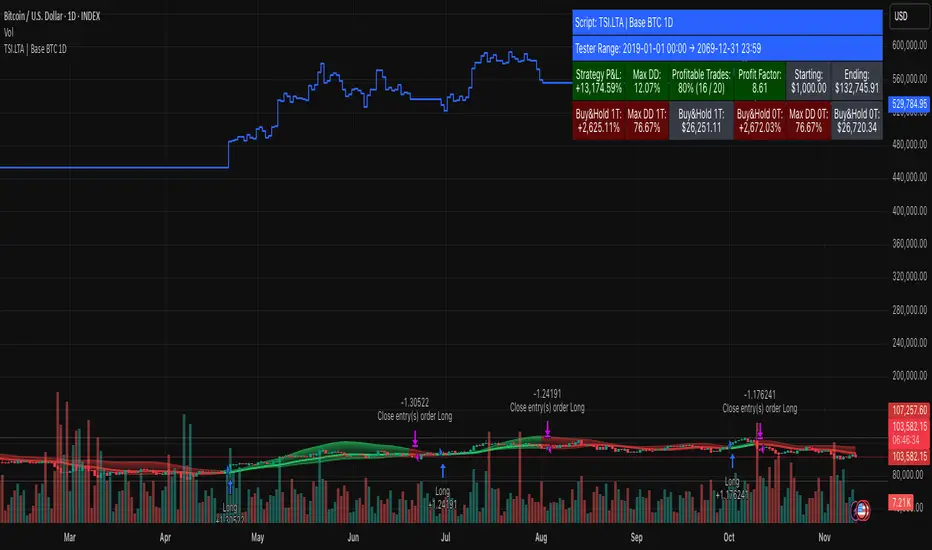This screenshot has width=932, height=550.
Task: Click the Buy&Hold 0T +2,672.03% cell
Action: 760,121
